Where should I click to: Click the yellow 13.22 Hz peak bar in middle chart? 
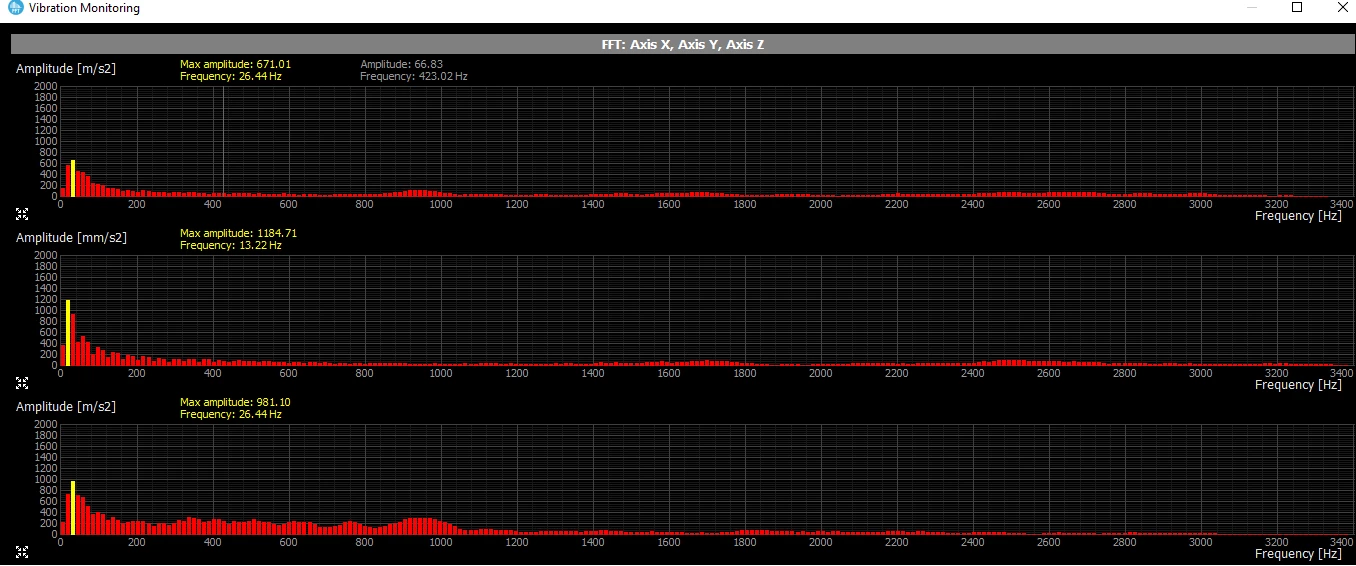tap(68, 332)
